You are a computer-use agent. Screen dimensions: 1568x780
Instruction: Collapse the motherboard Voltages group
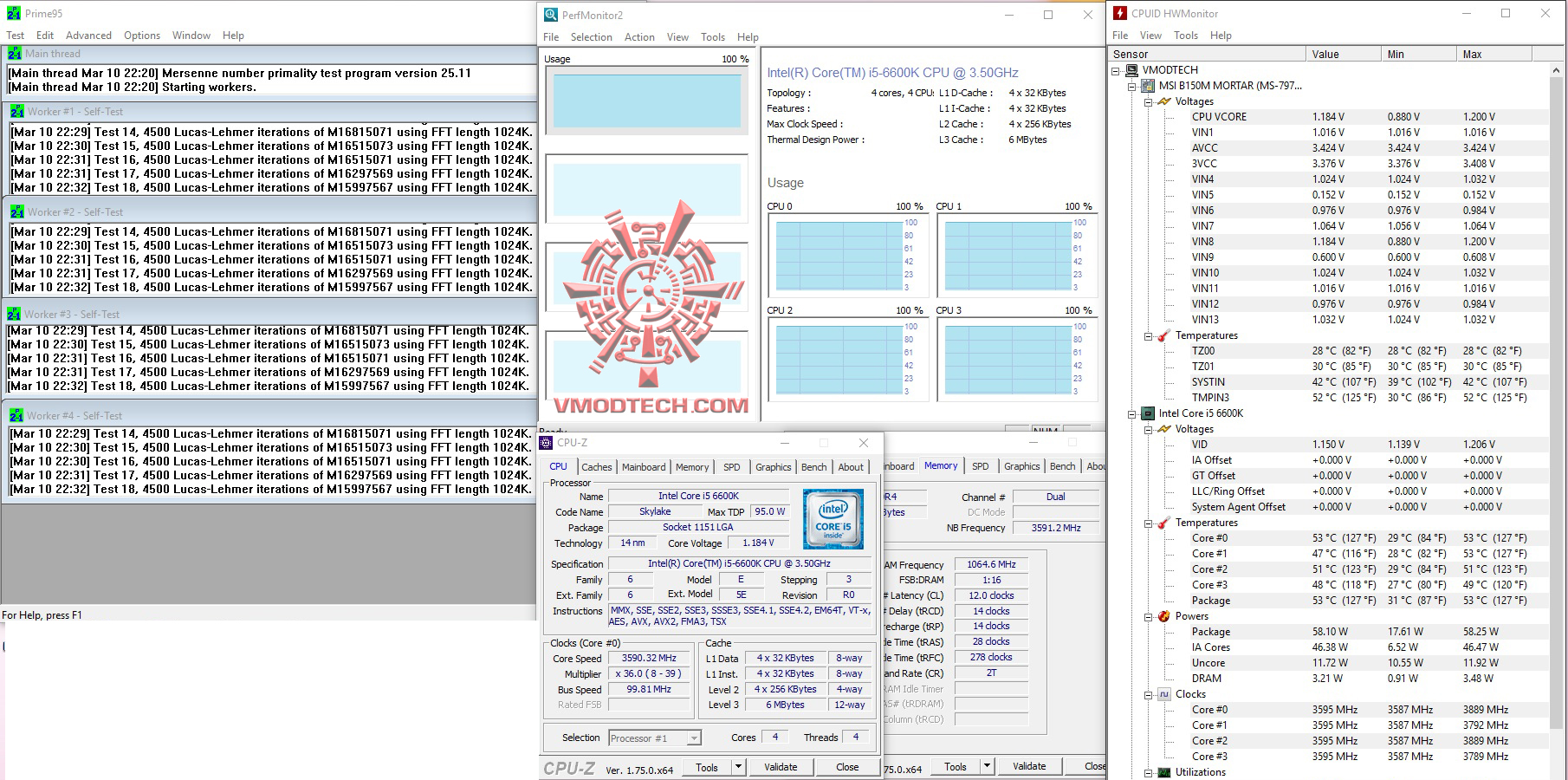pos(1148,102)
